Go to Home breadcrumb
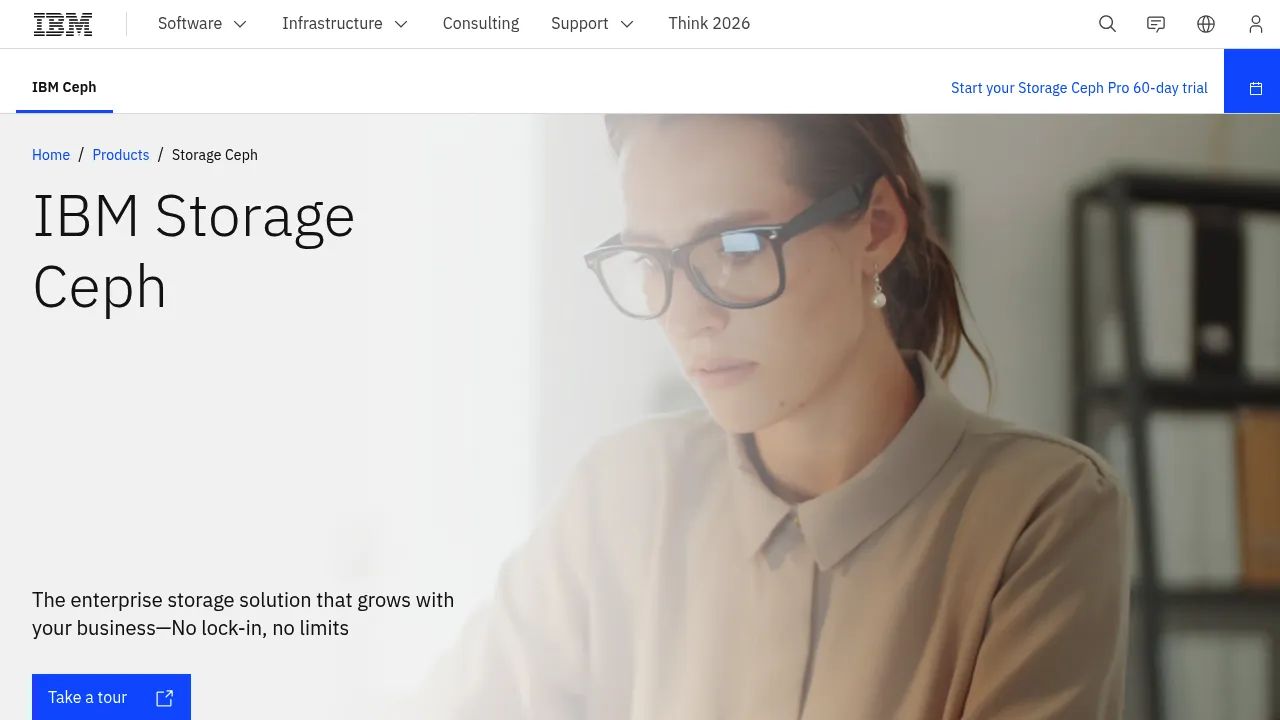 point(51,155)
